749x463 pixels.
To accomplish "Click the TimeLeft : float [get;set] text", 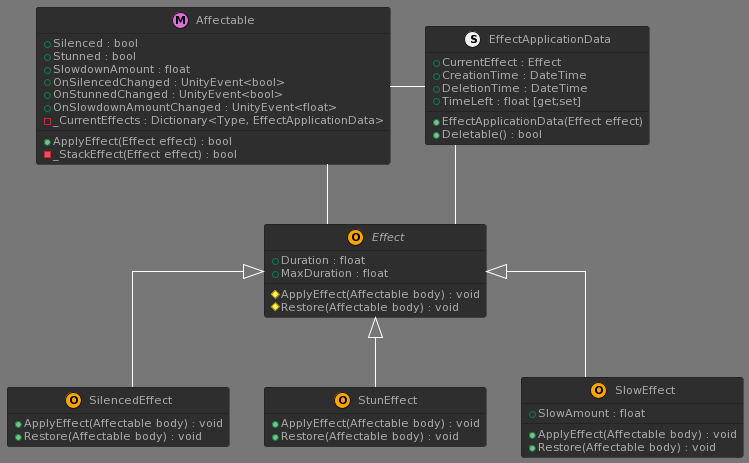I will (511, 101).
